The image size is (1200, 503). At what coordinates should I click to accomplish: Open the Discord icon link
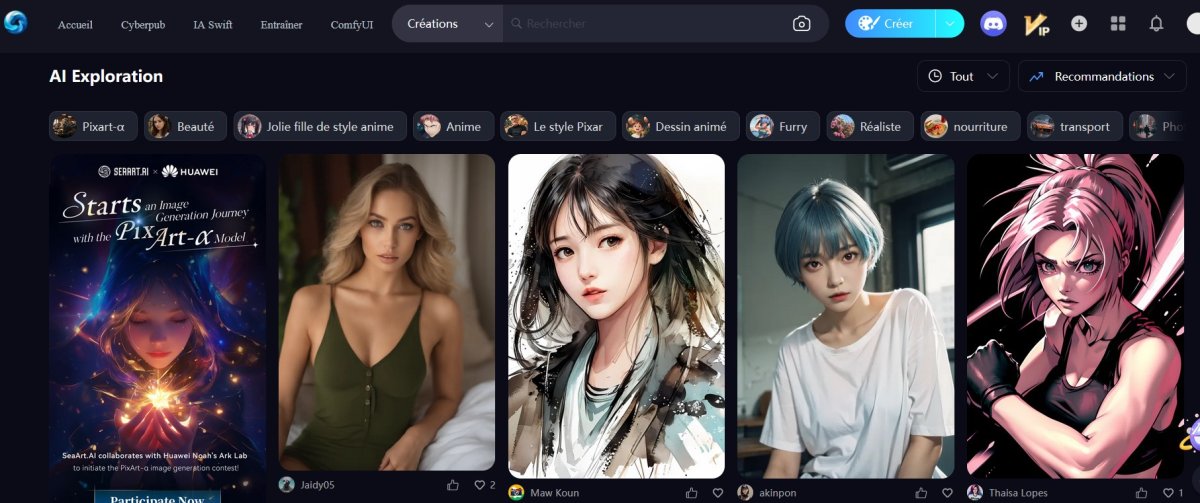pyautogui.click(x=993, y=24)
